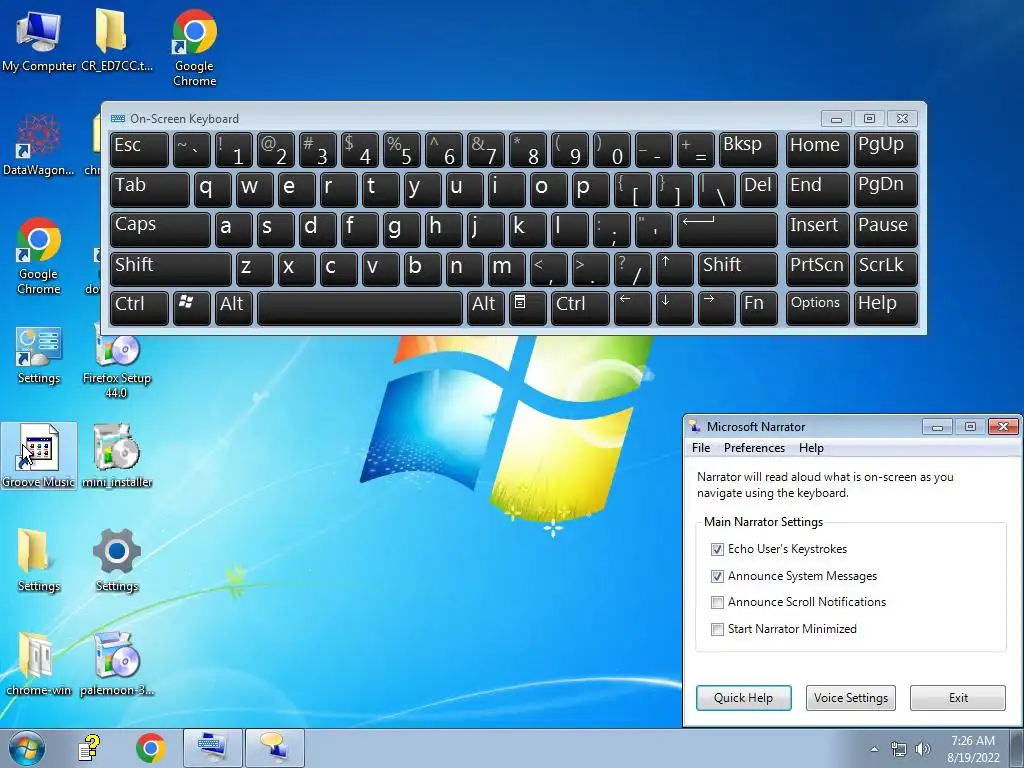Open the CR_ED7CC folder on desktop
This screenshot has width=1024, height=768.
(116, 41)
